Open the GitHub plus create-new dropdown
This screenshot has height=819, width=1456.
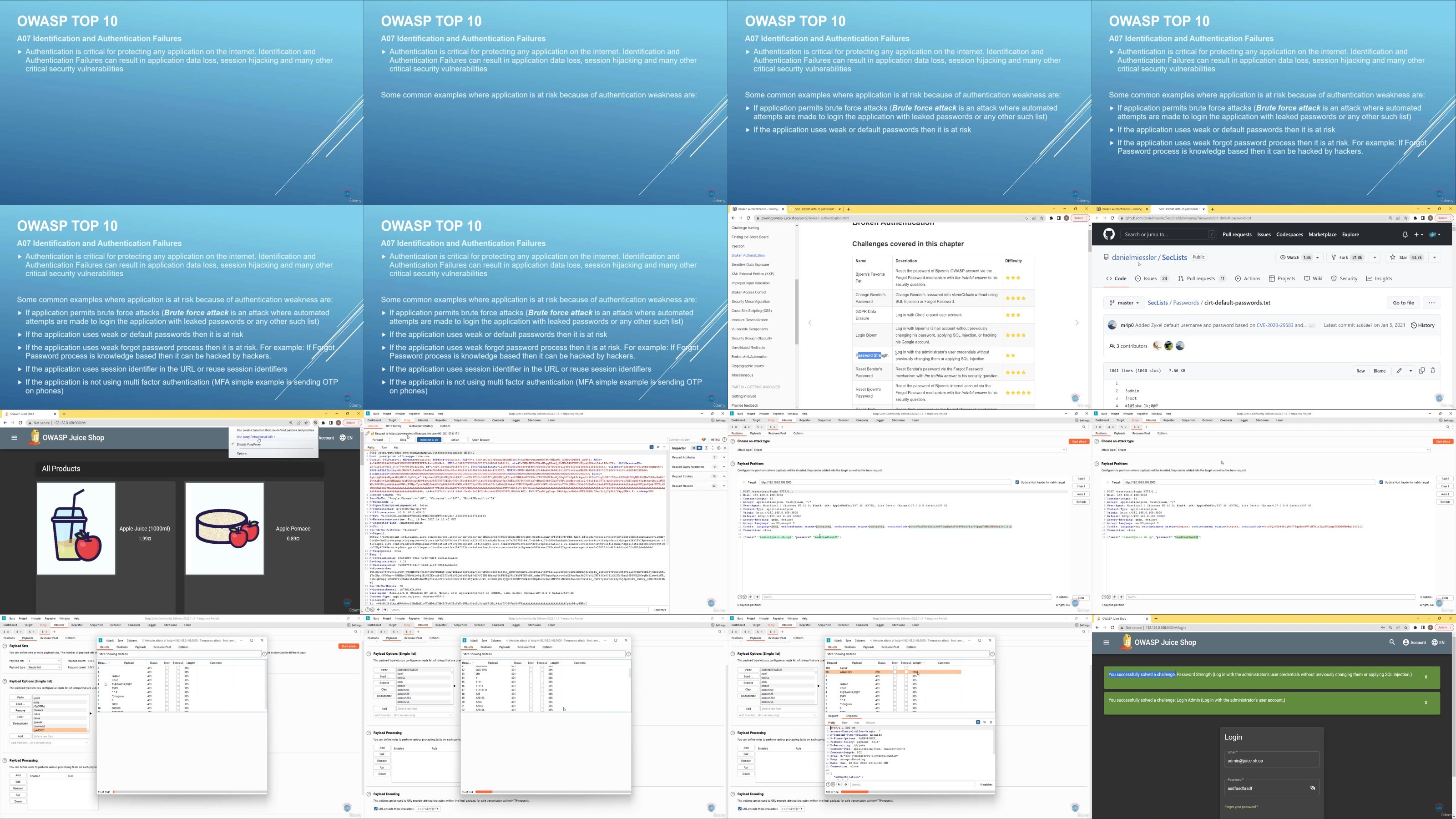(x=1419, y=235)
